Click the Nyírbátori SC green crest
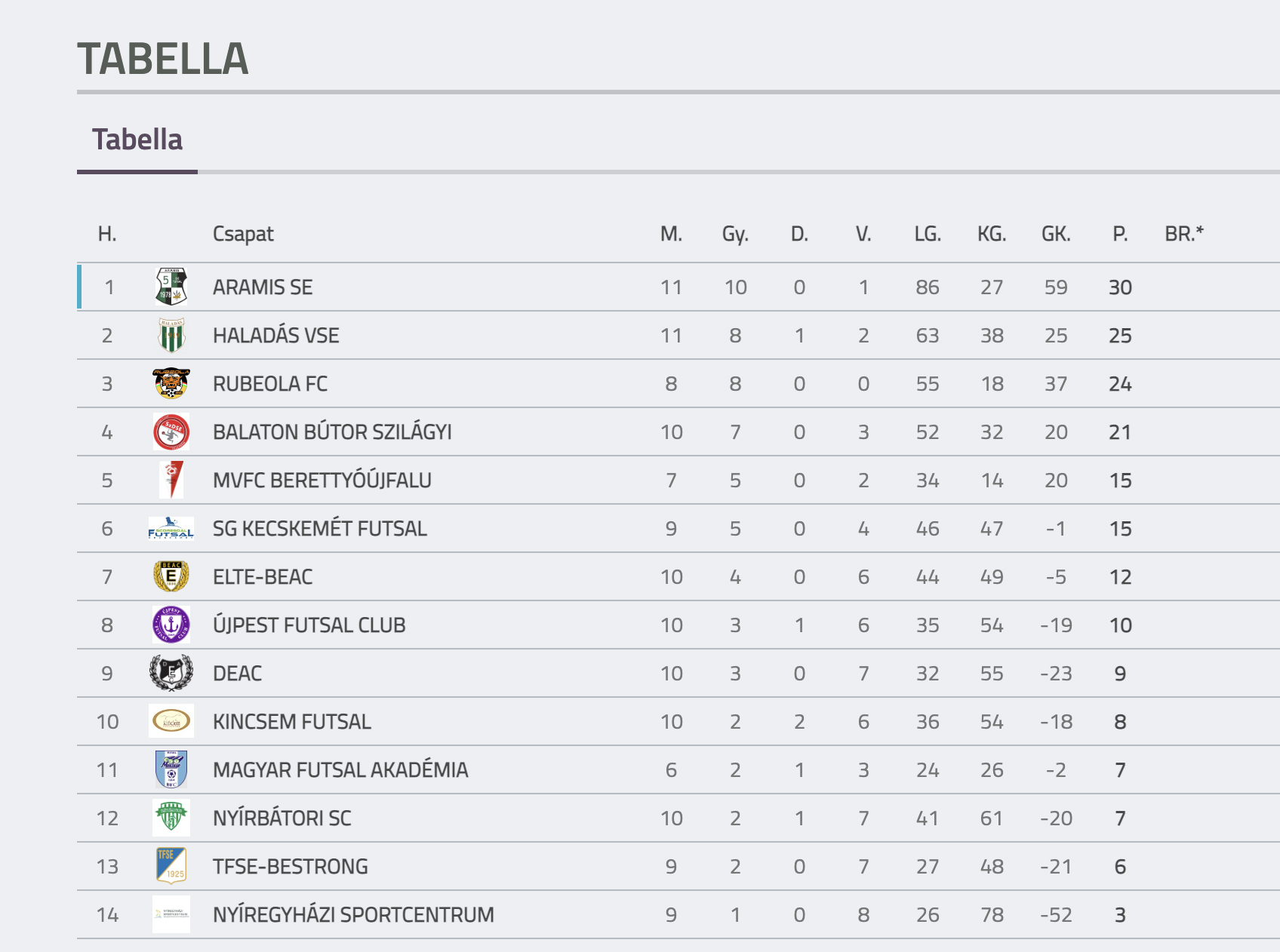Image resolution: width=1280 pixels, height=952 pixels. tap(171, 818)
